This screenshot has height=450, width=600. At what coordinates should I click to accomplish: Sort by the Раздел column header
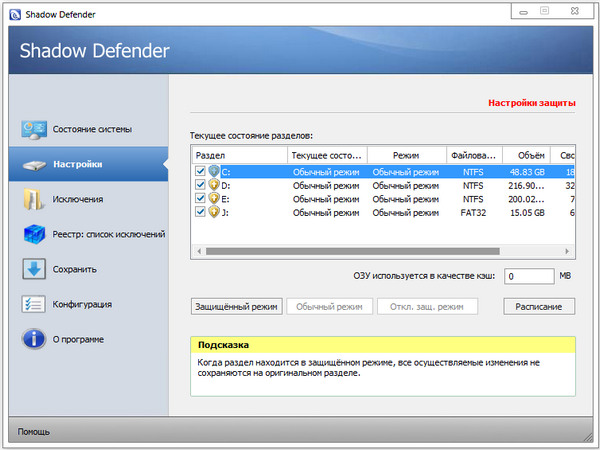coord(237,155)
